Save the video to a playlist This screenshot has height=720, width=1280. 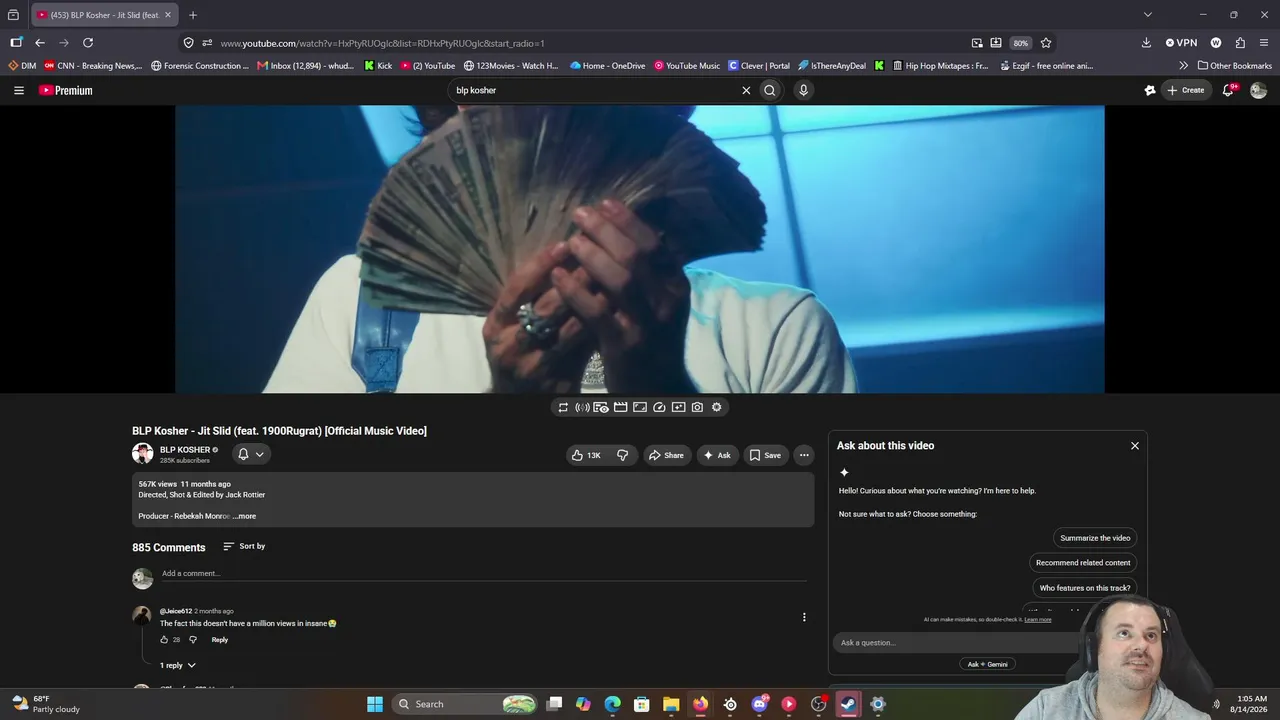pos(765,455)
